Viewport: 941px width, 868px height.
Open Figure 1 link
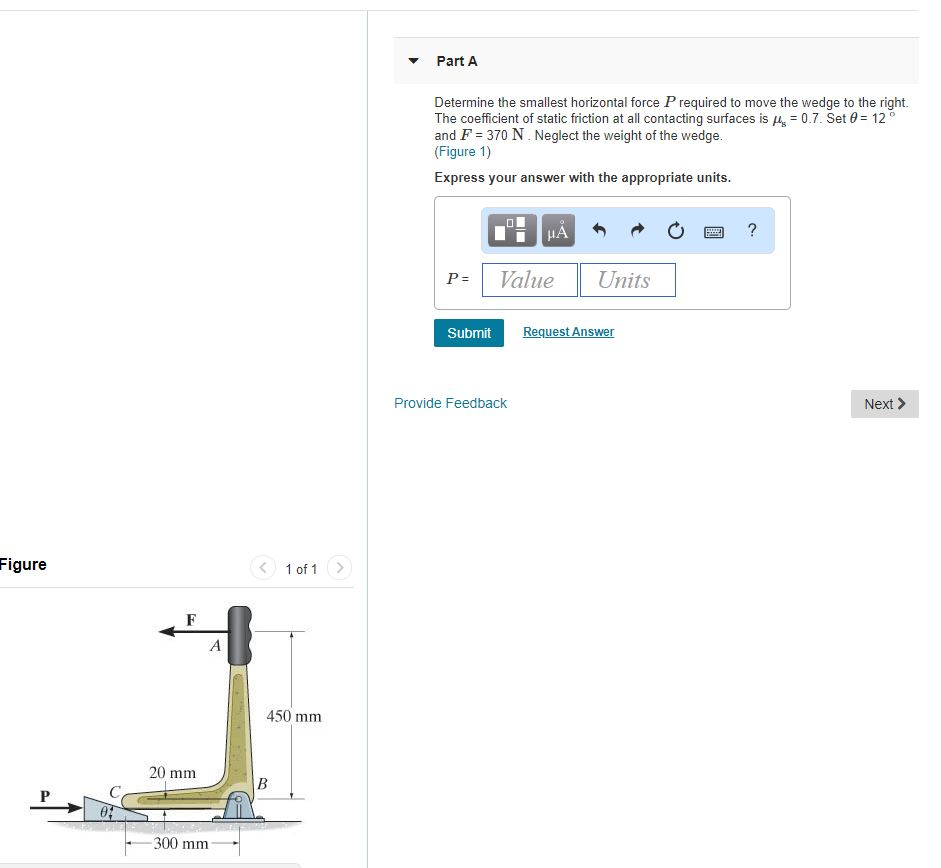[461, 151]
